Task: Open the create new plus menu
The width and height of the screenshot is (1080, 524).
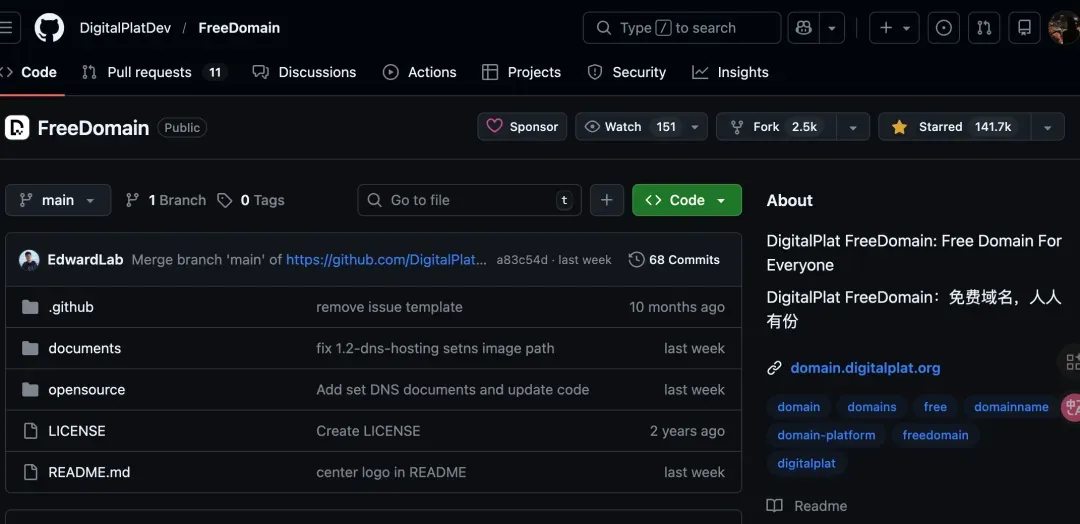Action: 894,28
